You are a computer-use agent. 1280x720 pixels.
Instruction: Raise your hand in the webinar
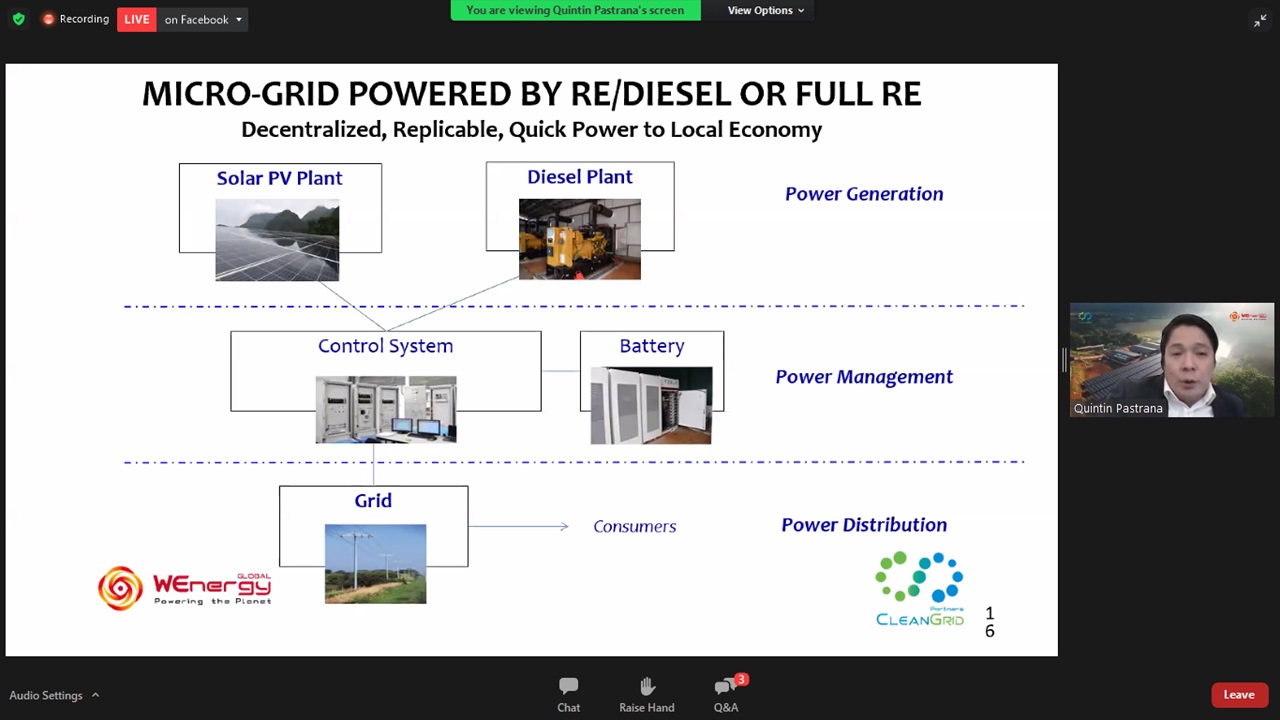[646, 694]
